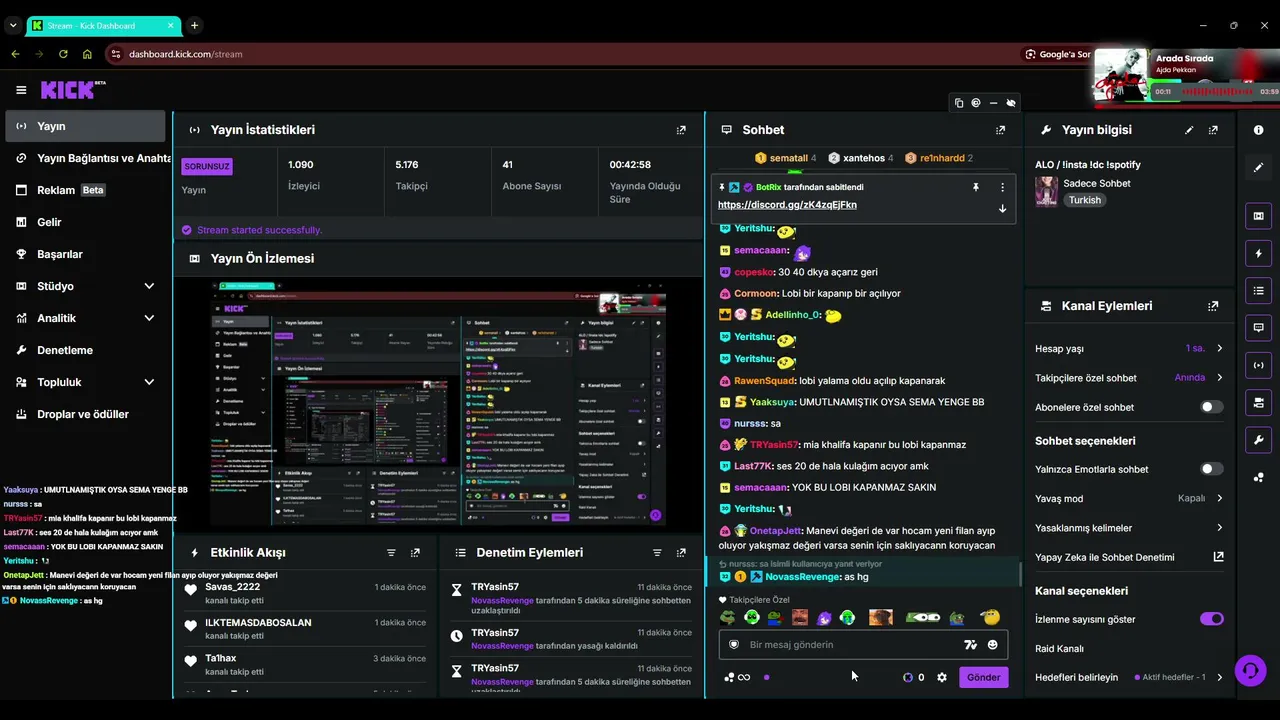Click the copy icon in the floating overlay toolbar
Image resolution: width=1280 pixels, height=720 pixels.
tap(959, 103)
